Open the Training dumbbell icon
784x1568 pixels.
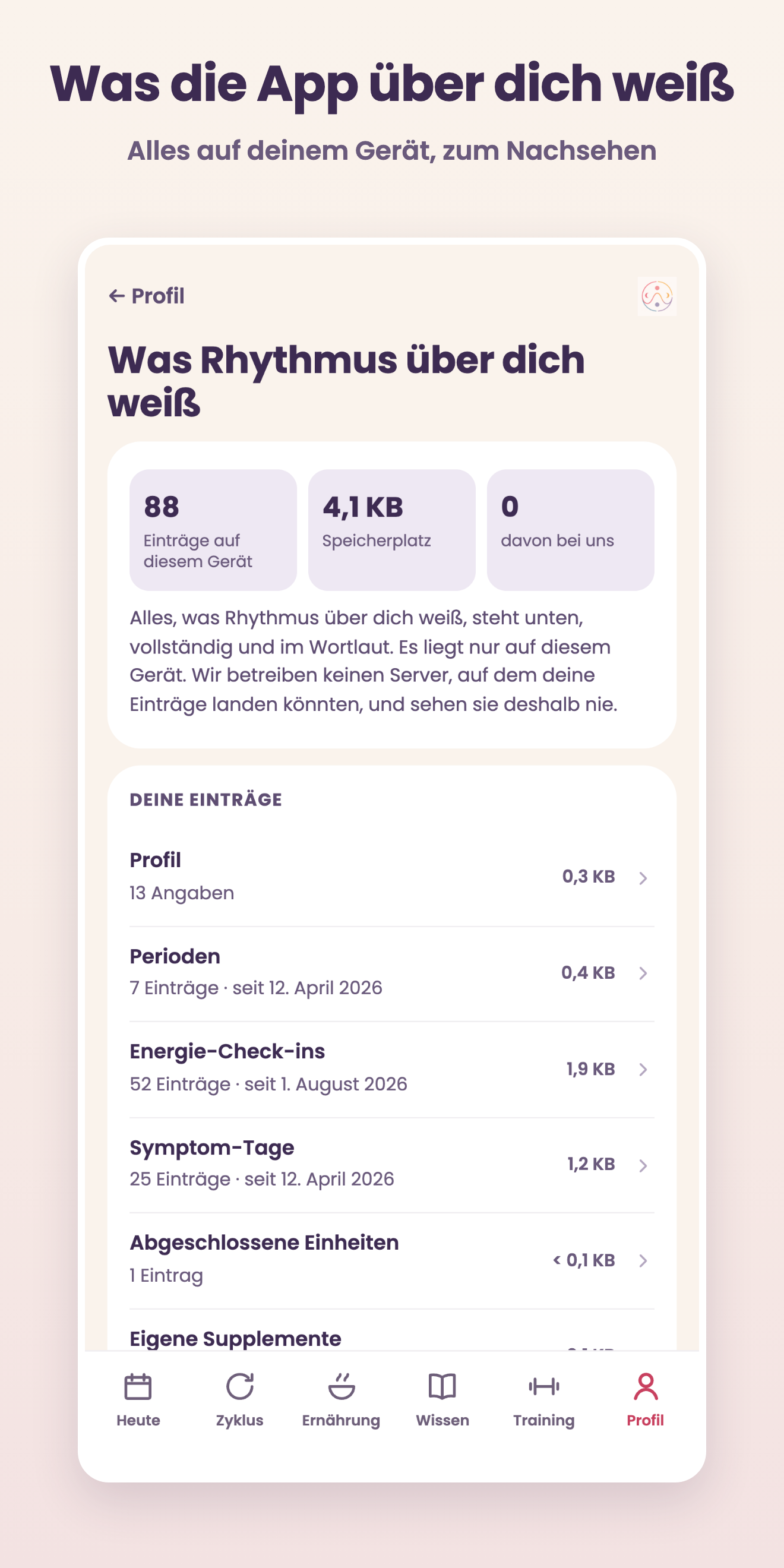click(544, 1387)
